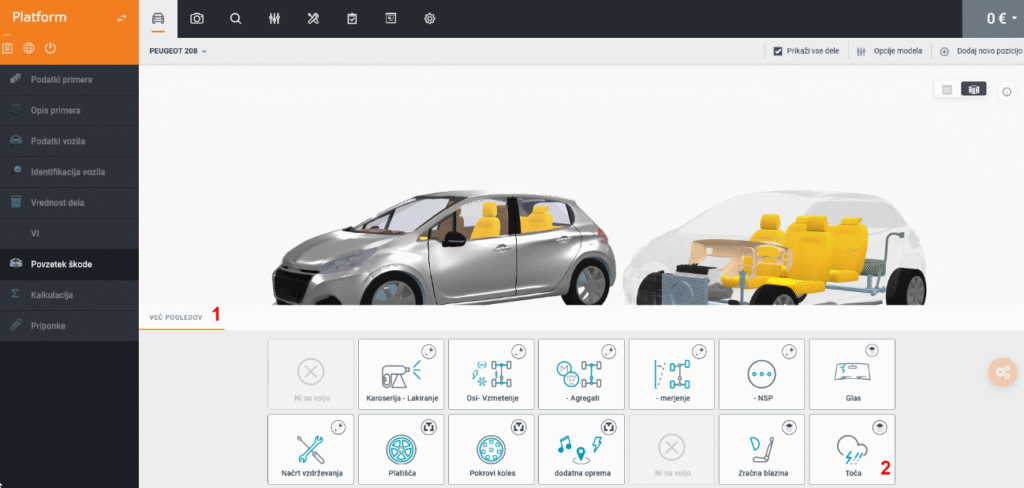Toggle the Prikaži vse dele checkbox
The image size is (1024, 488).
coord(778,51)
